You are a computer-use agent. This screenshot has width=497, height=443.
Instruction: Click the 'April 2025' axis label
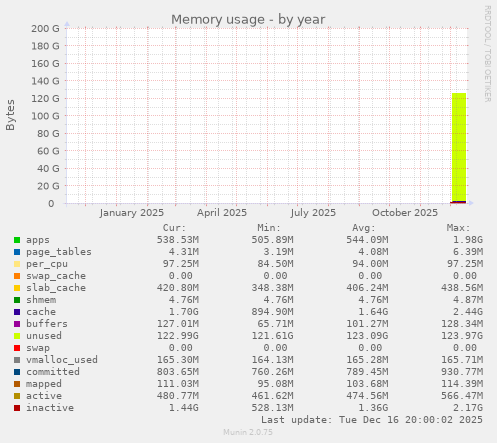(x=222, y=213)
